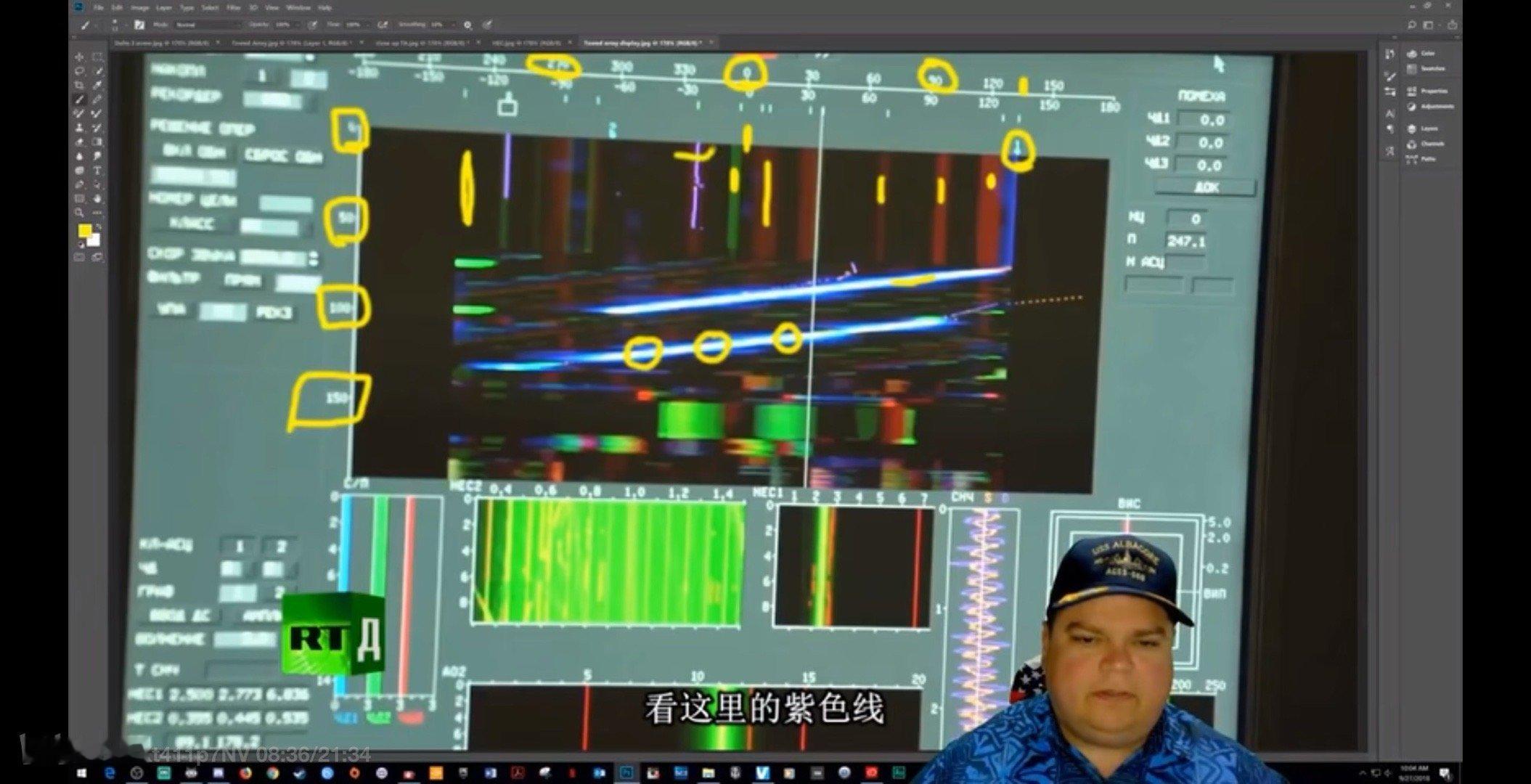Open the Smoothing options gear
Viewport: 1531px width, 784px height.
[467, 25]
